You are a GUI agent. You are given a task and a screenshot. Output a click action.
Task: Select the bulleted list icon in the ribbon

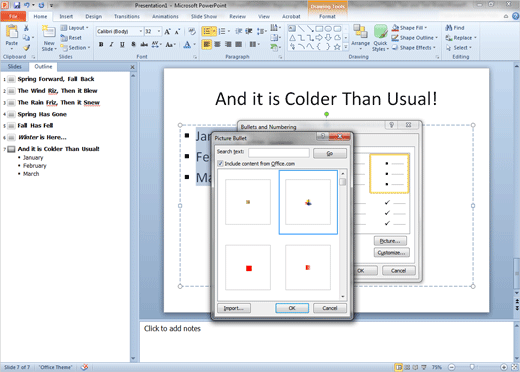[207, 31]
